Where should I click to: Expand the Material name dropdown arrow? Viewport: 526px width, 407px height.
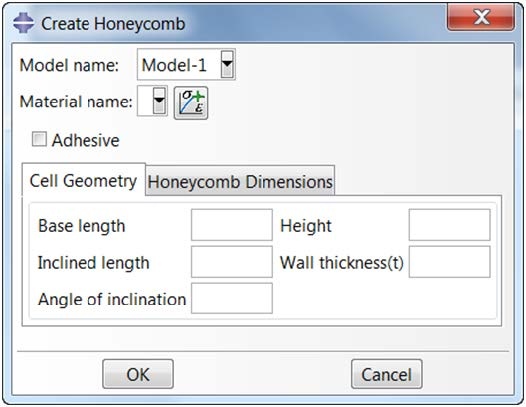click(x=159, y=101)
